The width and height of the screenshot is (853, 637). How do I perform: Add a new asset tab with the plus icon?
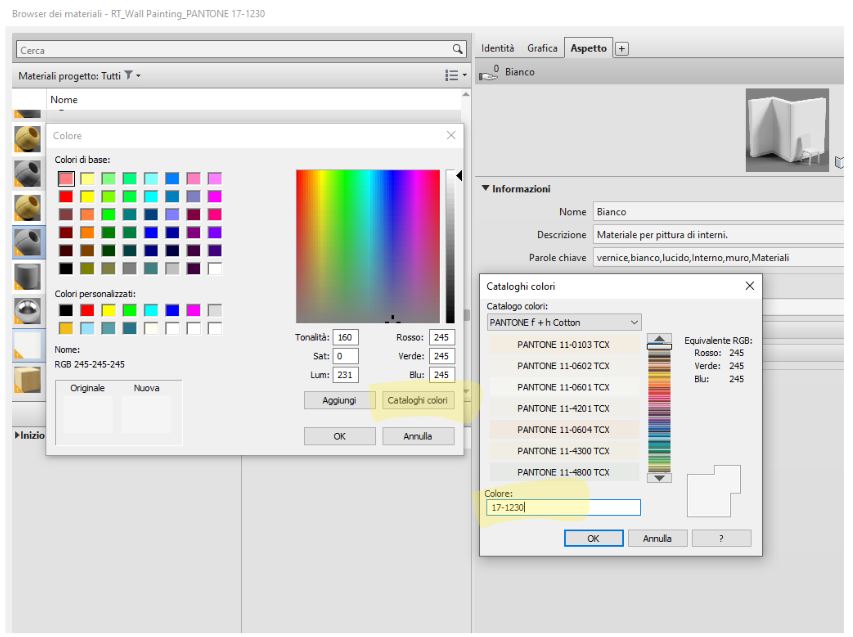click(x=621, y=48)
